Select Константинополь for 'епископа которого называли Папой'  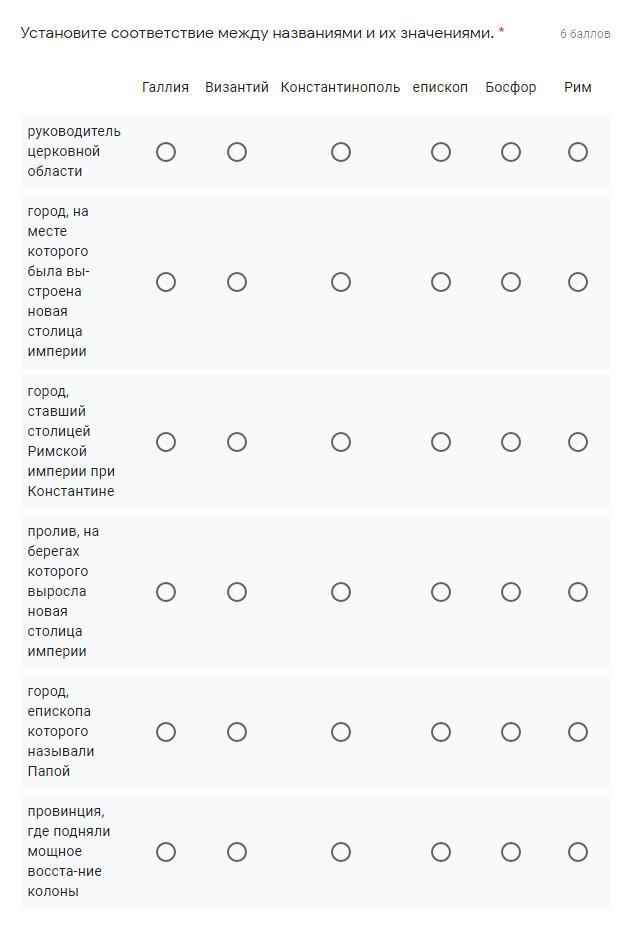(341, 732)
